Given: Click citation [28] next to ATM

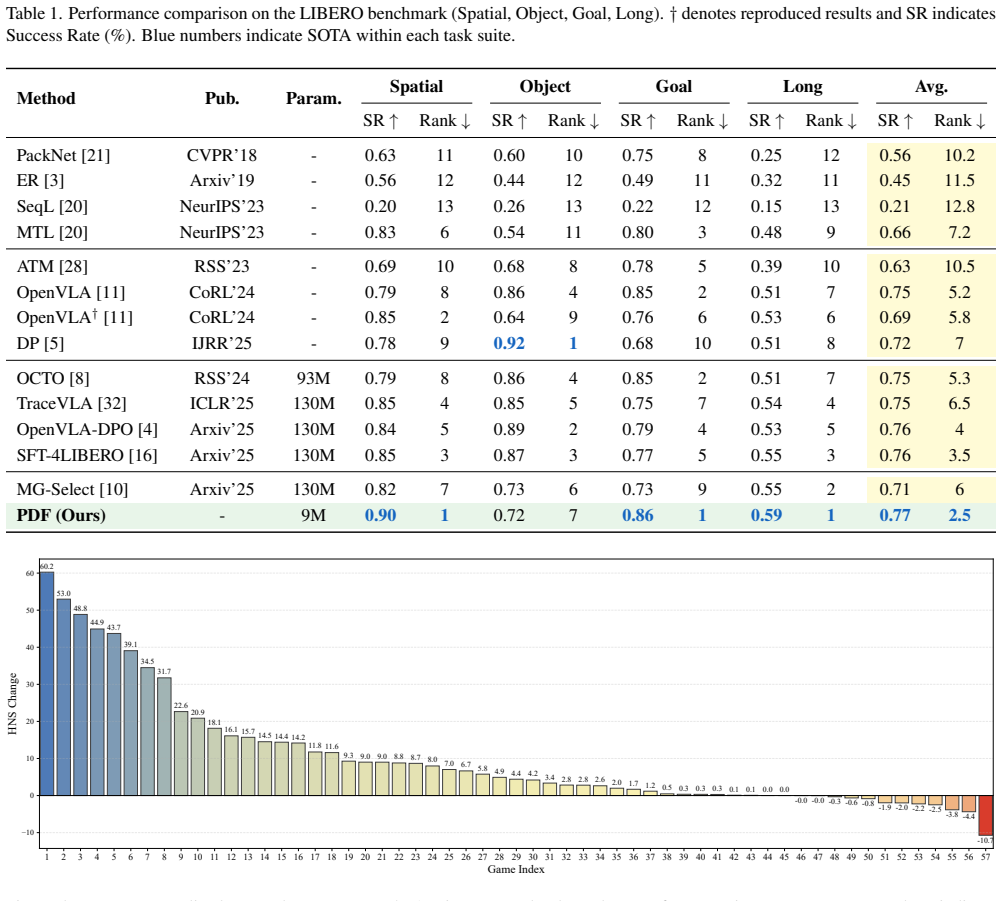Looking at the screenshot, I should pos(73,266).
